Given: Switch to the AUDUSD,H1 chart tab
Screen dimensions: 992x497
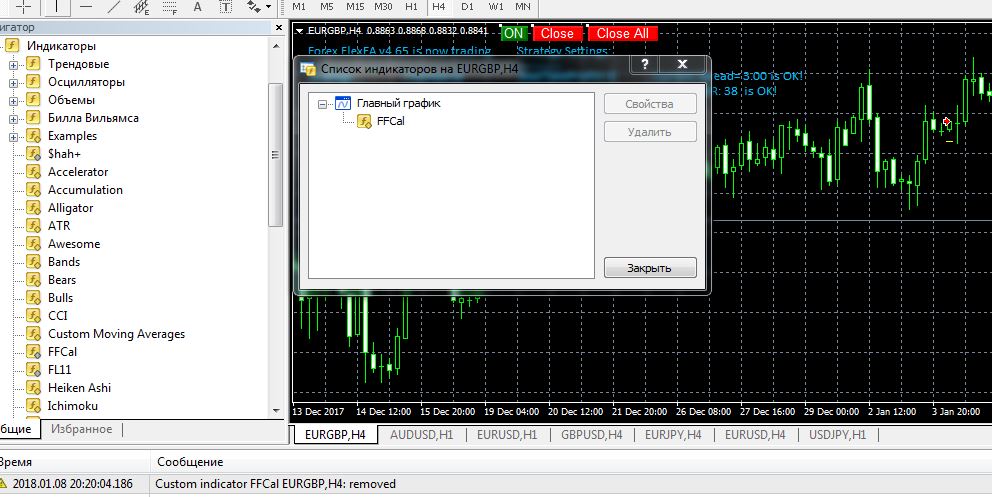Looking at the screenshot, I should [421, 435].
